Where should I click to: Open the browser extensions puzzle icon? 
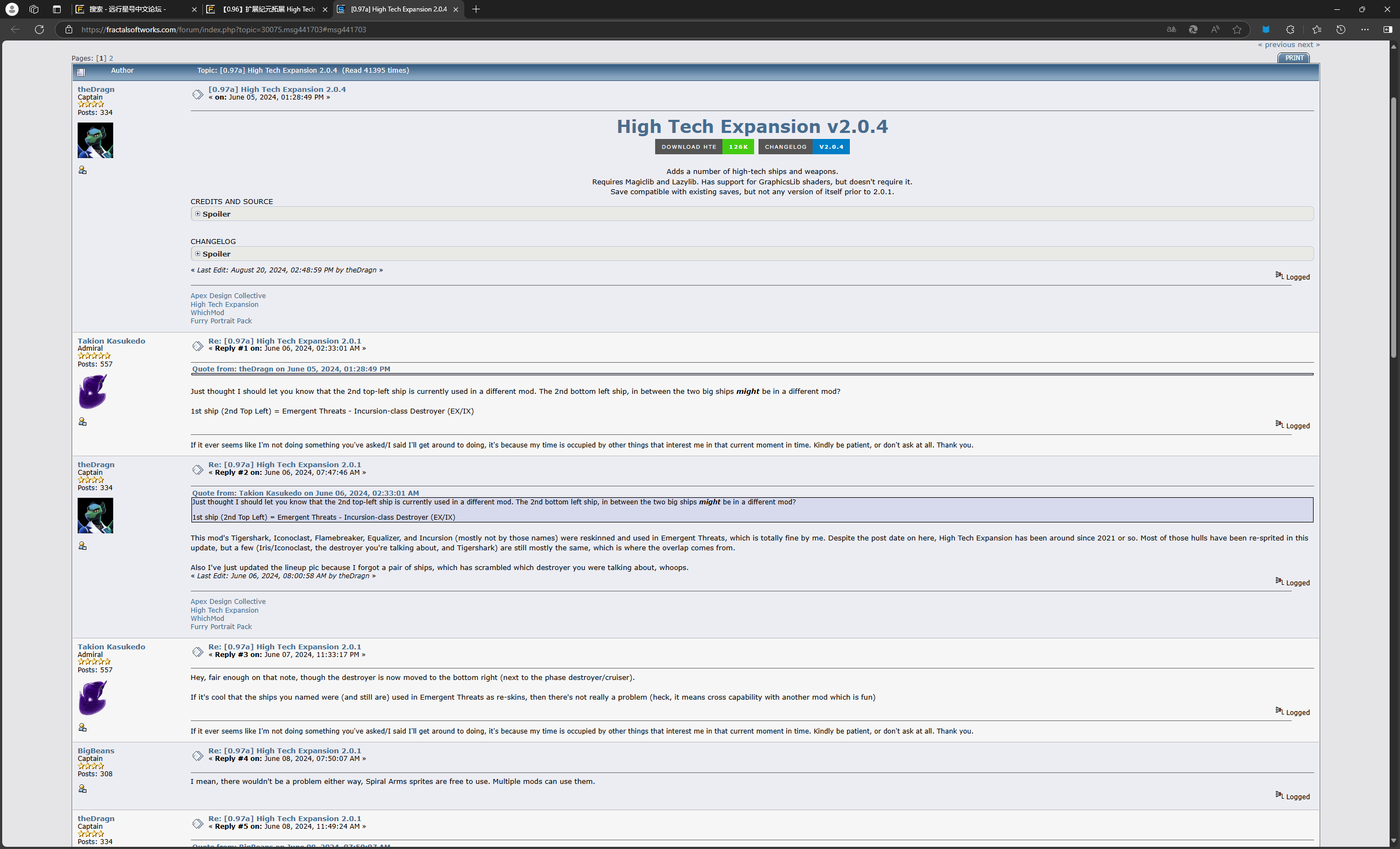[x=1290, y=30]
